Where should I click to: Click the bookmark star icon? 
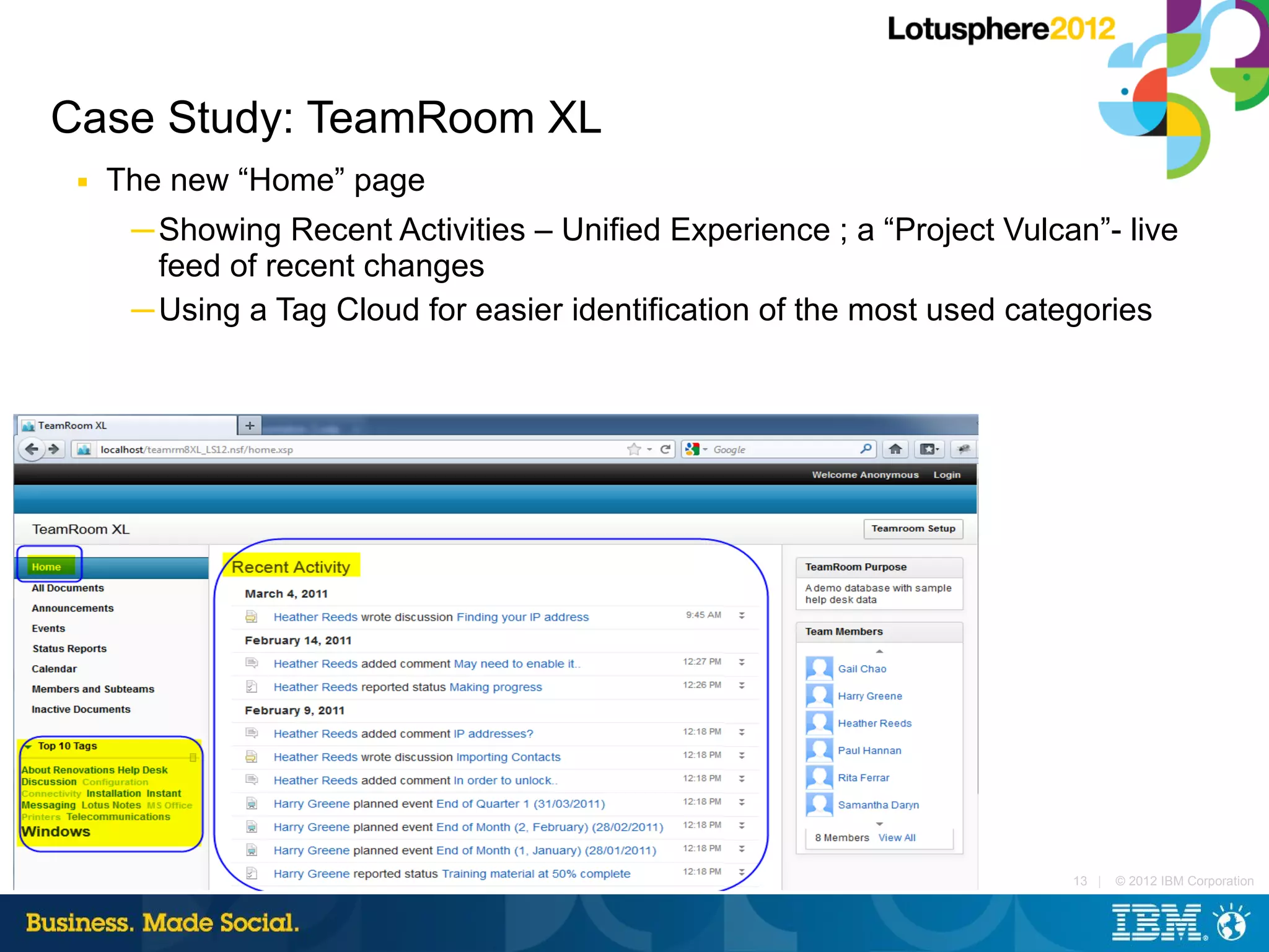pos(634,449)
